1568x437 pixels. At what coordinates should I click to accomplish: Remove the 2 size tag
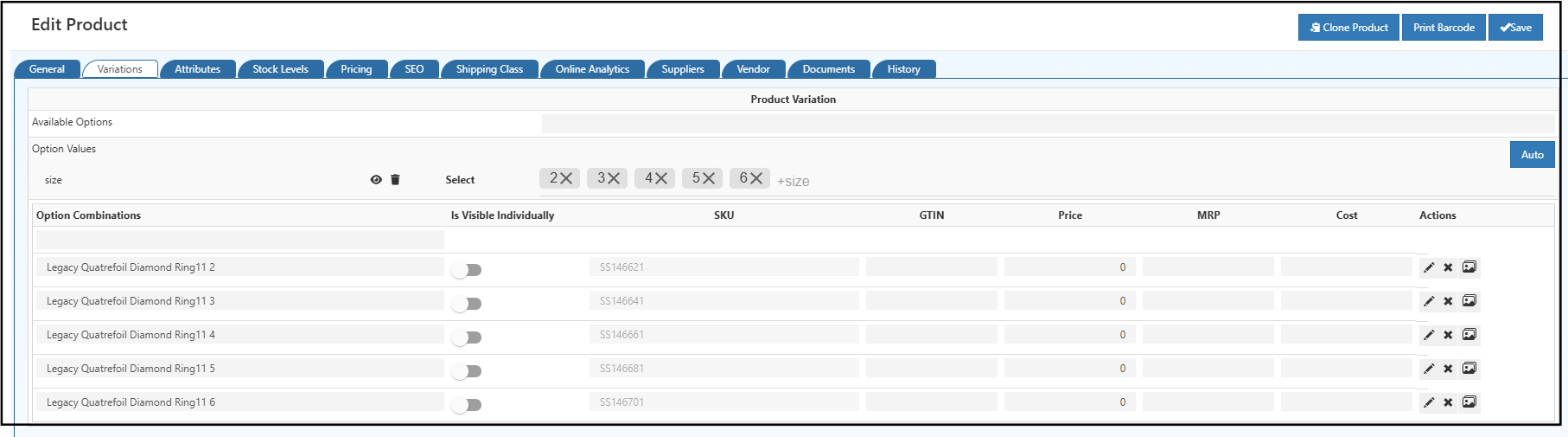click(566, 178)
